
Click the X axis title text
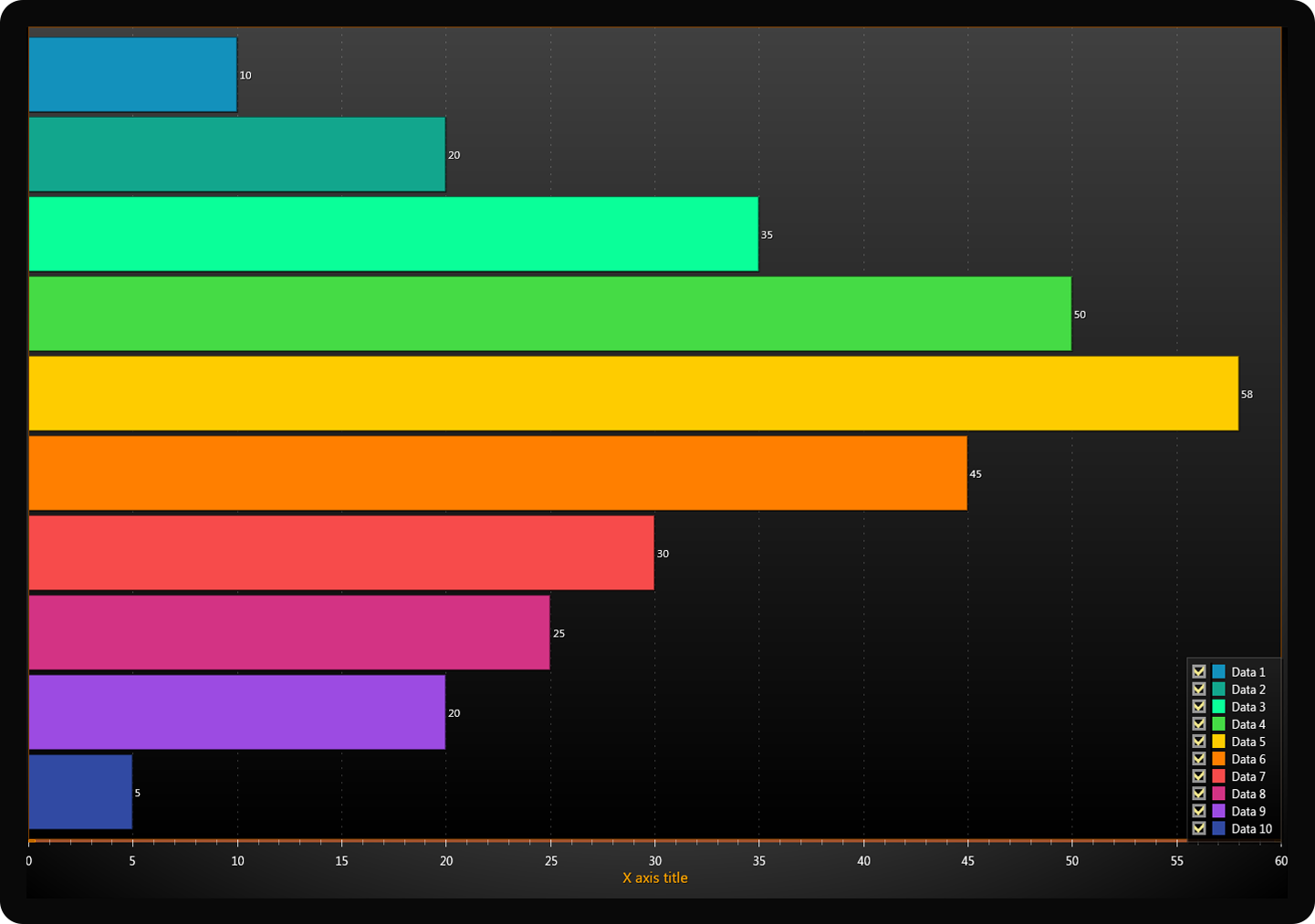tap(654, 877)
